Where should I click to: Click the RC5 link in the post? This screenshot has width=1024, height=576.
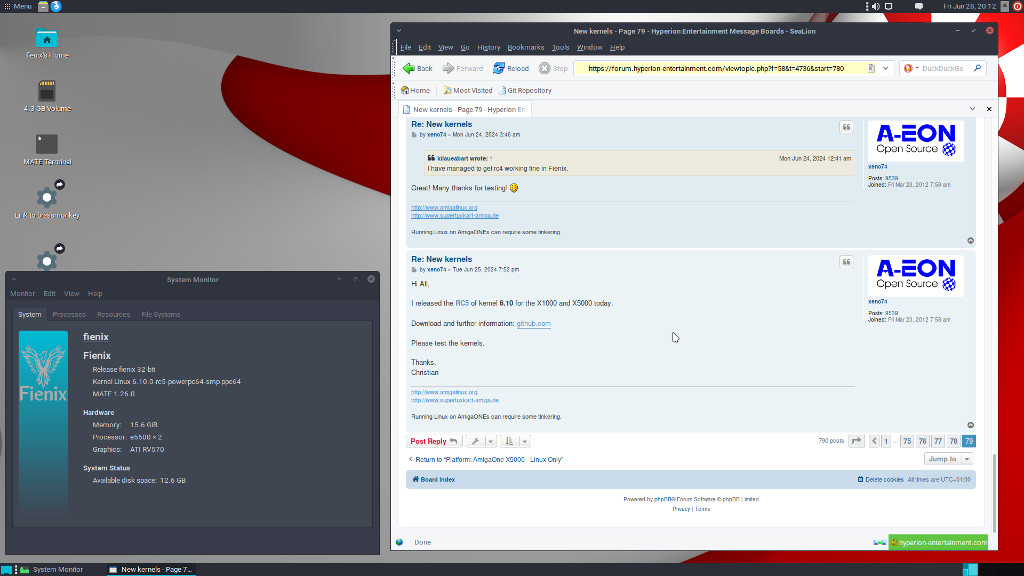462,303
